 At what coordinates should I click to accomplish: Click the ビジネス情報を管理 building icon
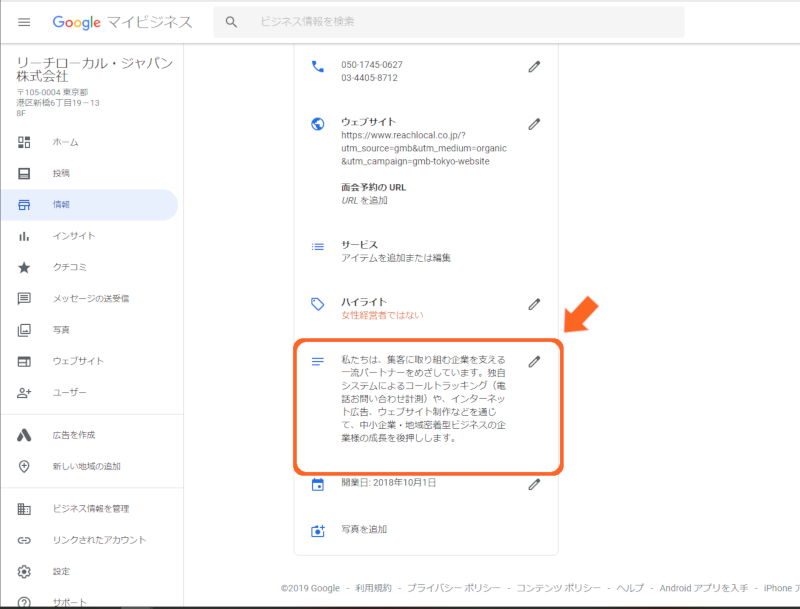pyautogui.click(x=24, y=509)
